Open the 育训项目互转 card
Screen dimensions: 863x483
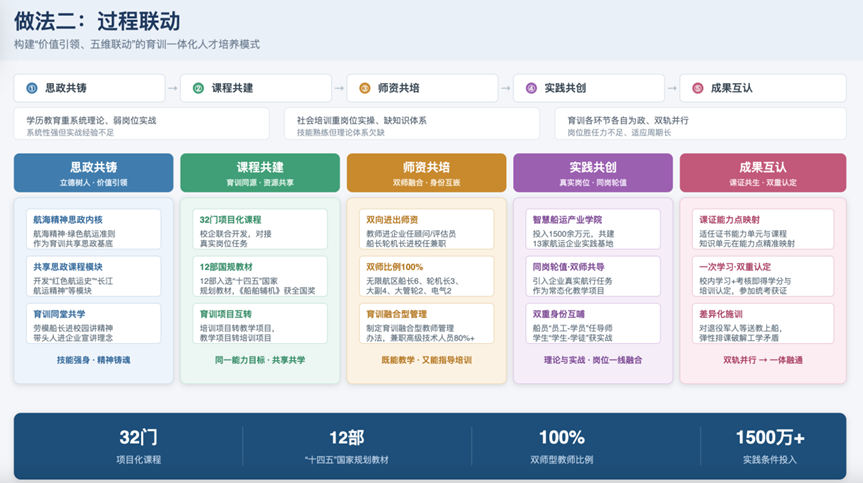pyautogui.click(x=260, y=323)
